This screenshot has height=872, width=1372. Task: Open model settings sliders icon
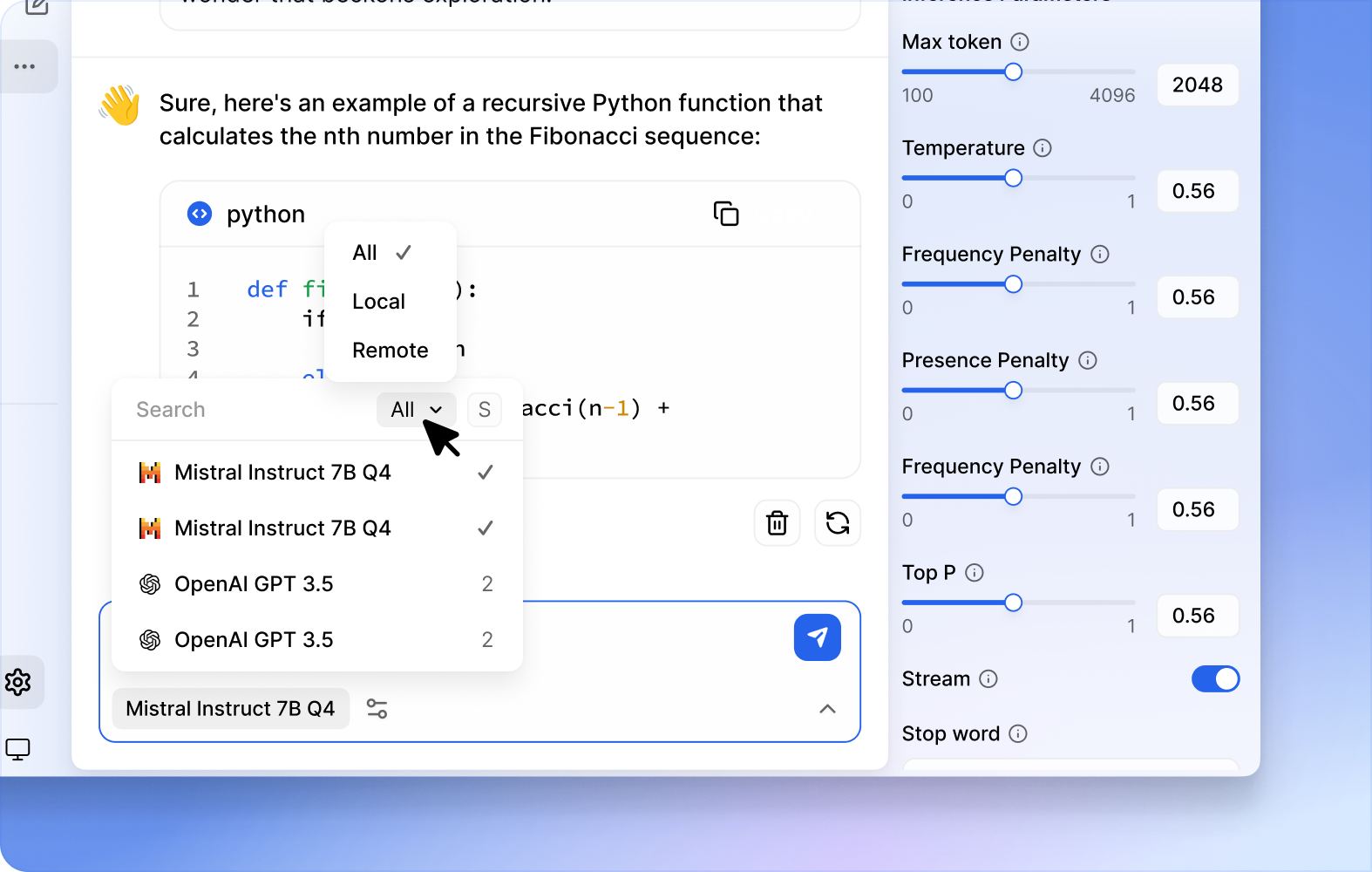377,709
